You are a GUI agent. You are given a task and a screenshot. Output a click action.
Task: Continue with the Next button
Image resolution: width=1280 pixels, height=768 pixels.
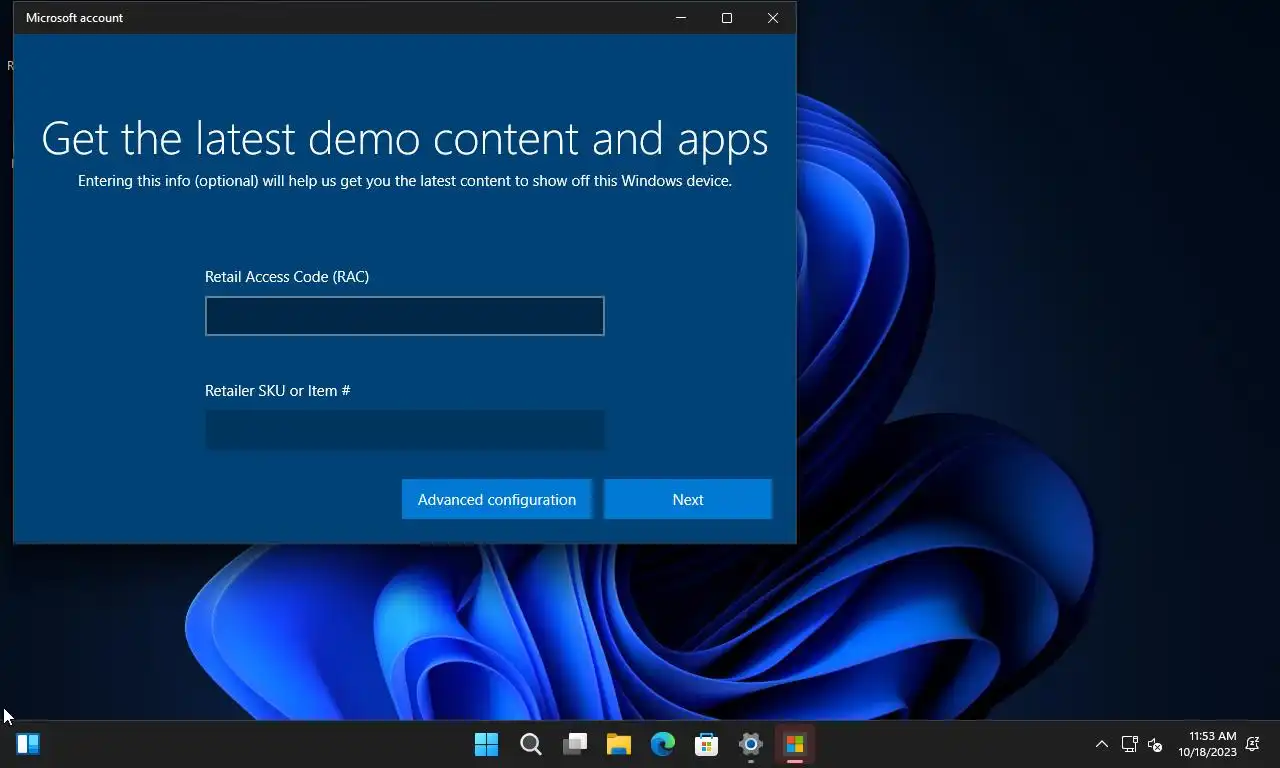(688, 499)
